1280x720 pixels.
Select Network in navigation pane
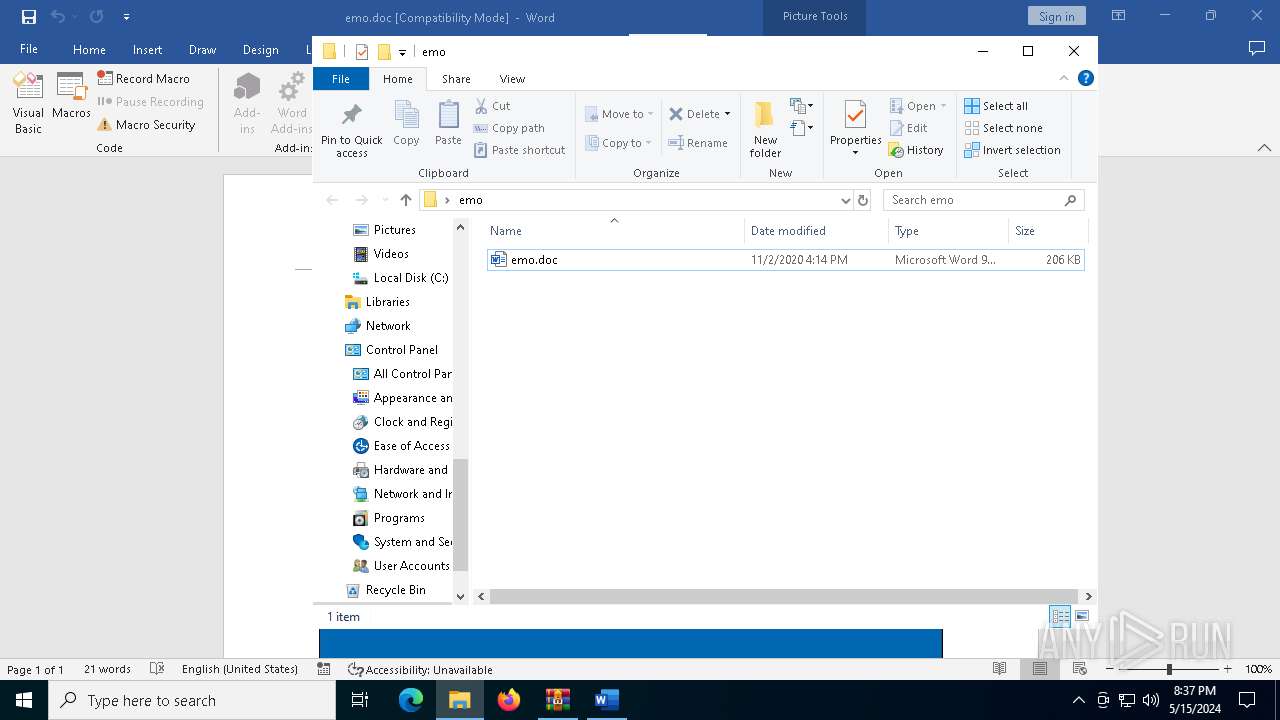pos(377,326)
